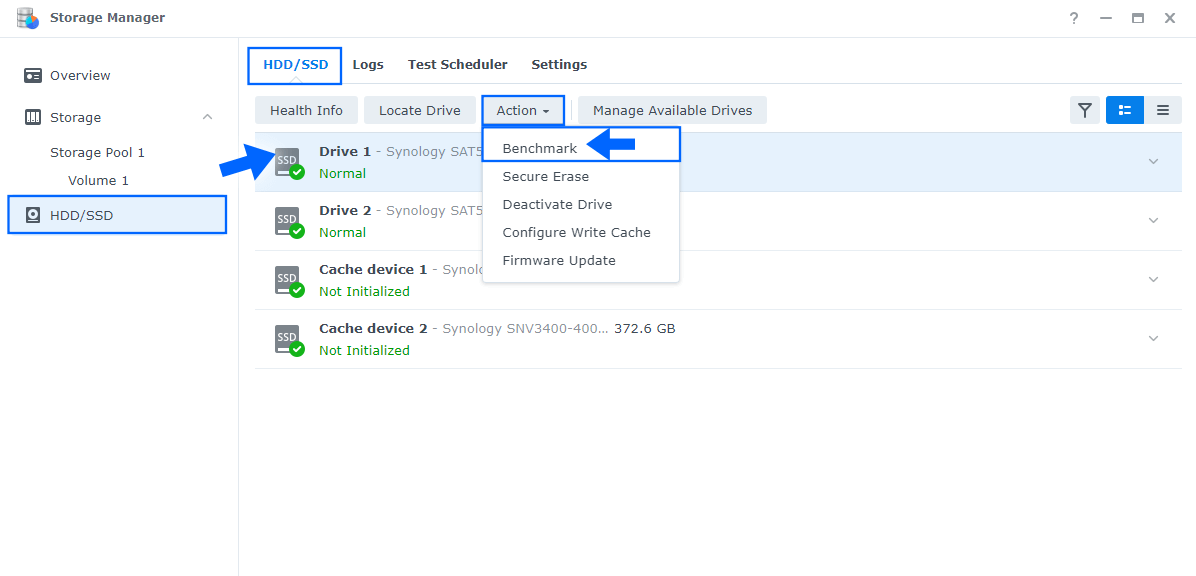Click the Drive 1 SSD icon
Viewport: 1196px width, 576px height.
click(289, 163)
